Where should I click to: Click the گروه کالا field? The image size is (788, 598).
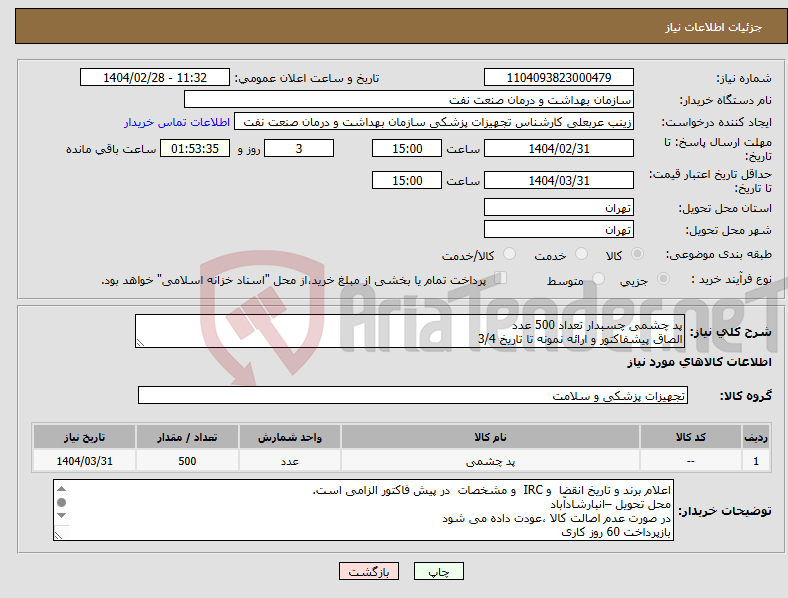(x=413, y=395)
